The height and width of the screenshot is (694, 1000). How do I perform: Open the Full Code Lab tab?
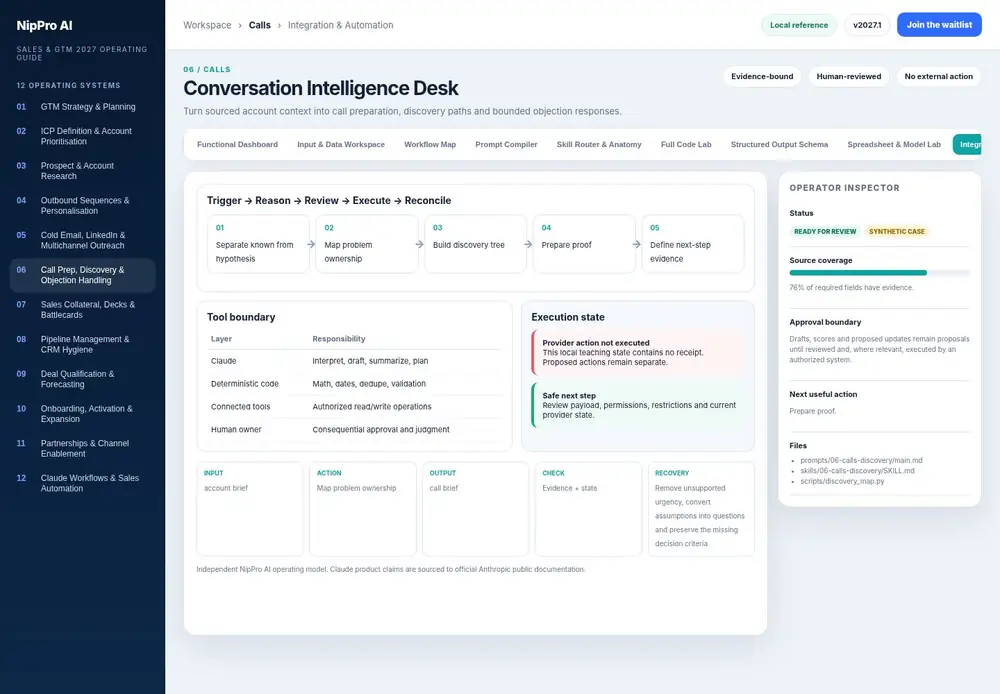[x=686, y=144]
